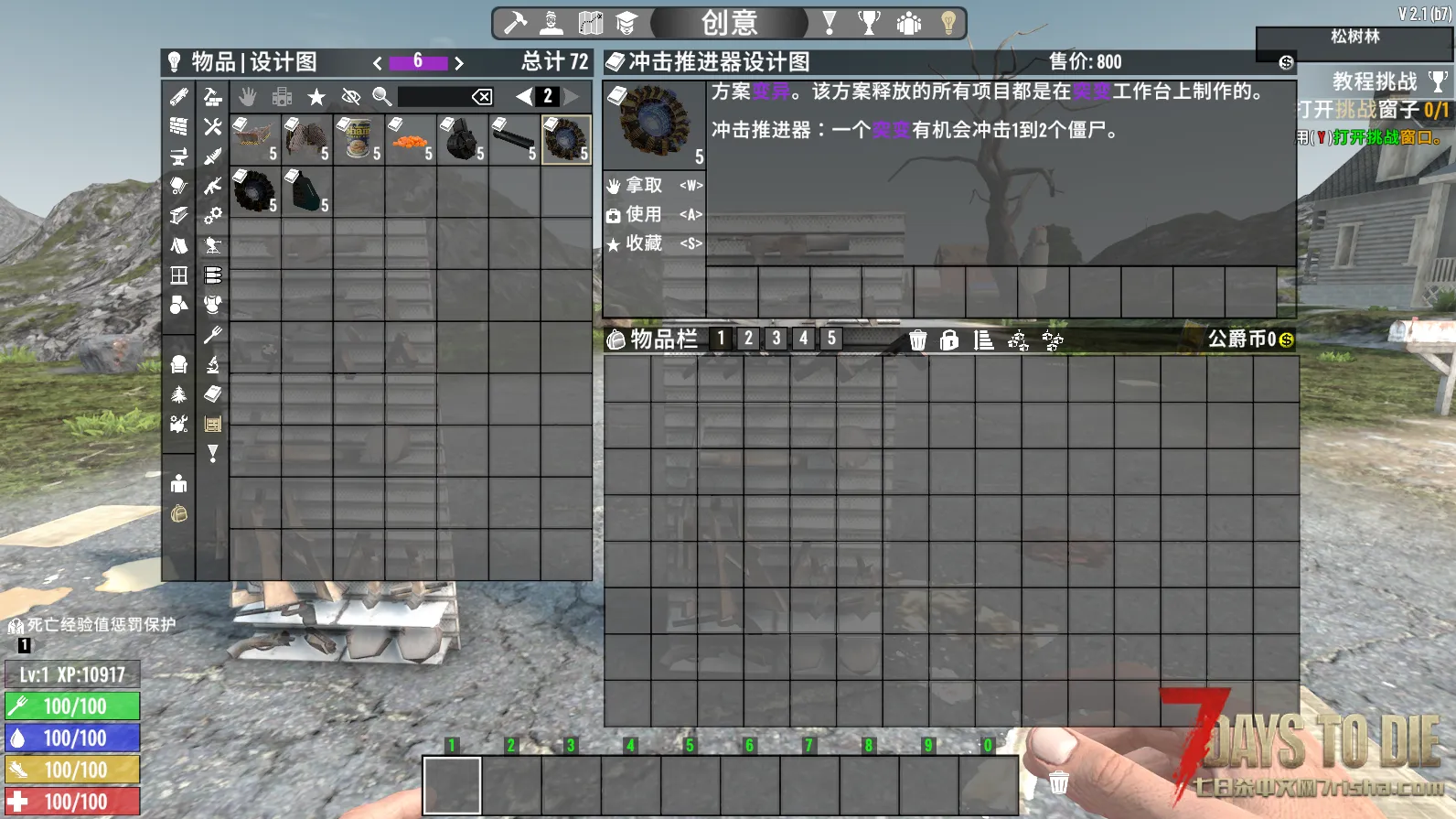Image resolution: width=1456 pixels, height=819 pixels.
Task: Clear the search field with X button
Action: tap(482, 96)
